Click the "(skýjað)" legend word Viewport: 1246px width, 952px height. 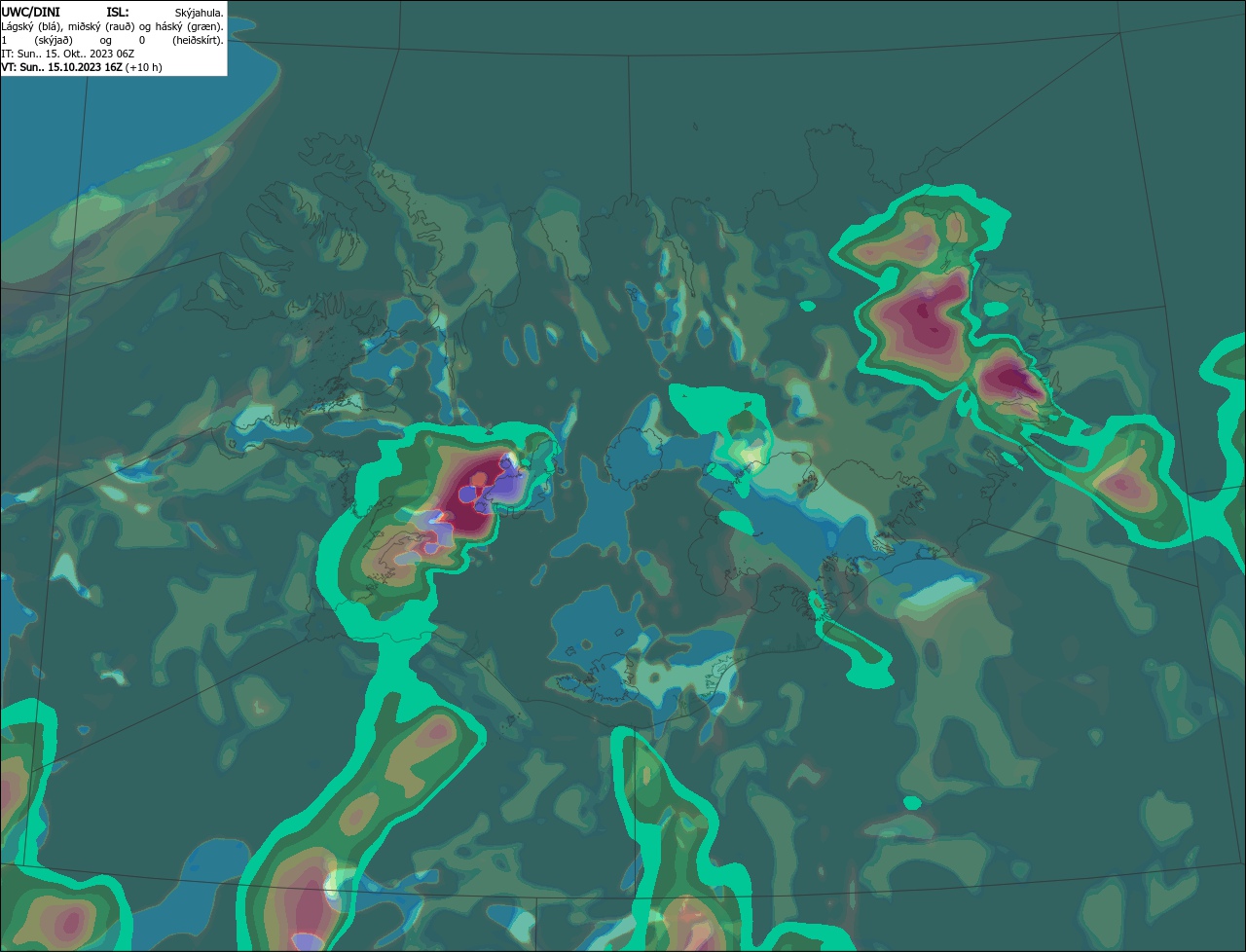(54, 41)
